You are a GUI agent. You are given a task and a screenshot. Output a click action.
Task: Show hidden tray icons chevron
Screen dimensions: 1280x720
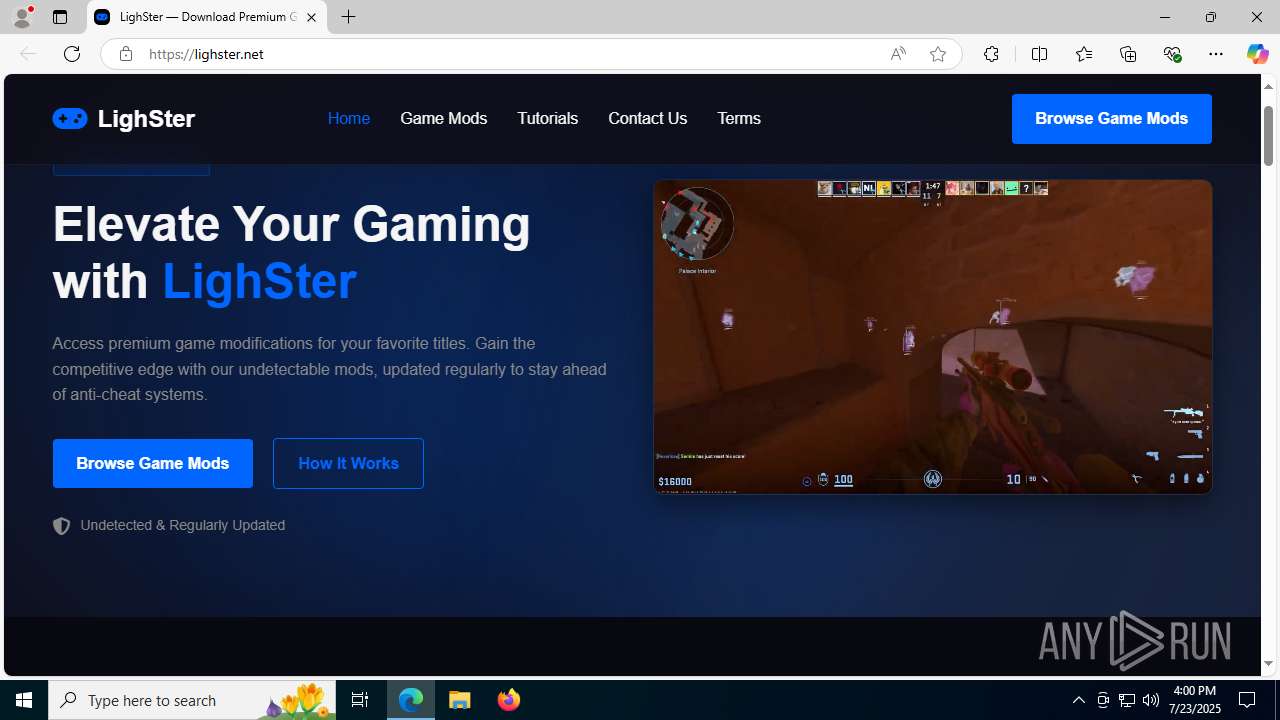[1078, 700]
